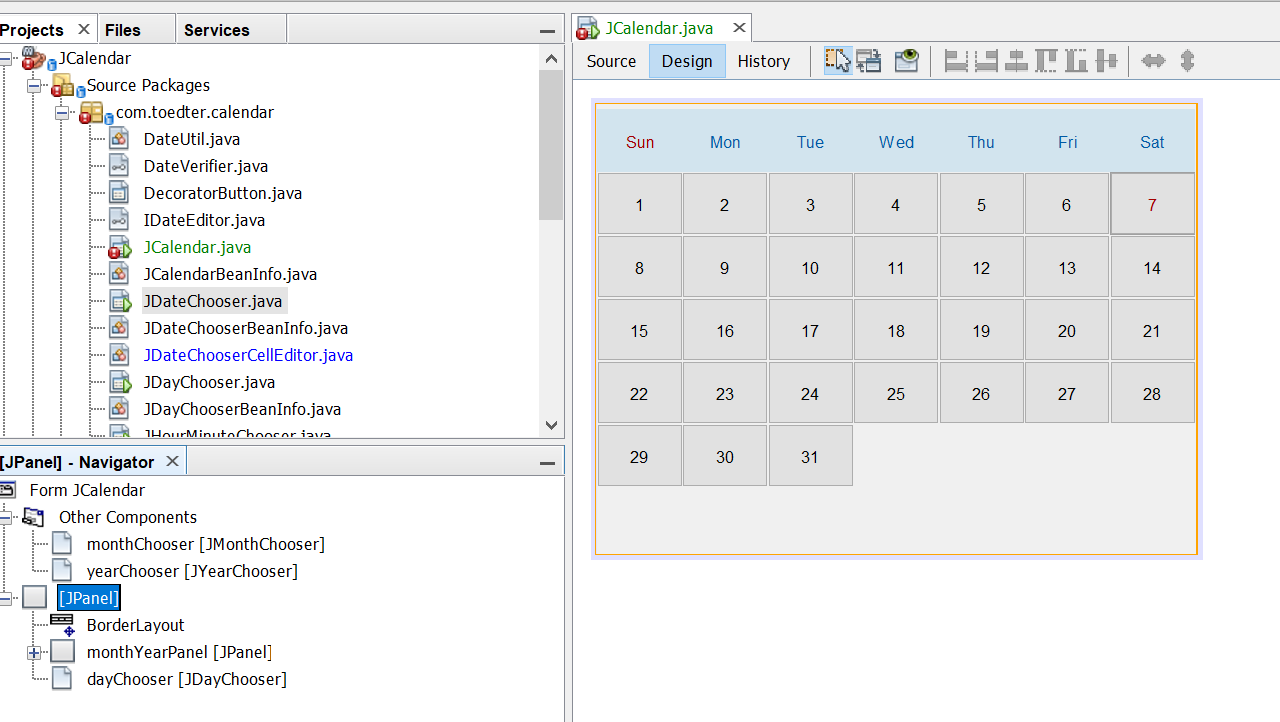
Task: Close the Navigator panel tab
Action: (x=172, y=461)
